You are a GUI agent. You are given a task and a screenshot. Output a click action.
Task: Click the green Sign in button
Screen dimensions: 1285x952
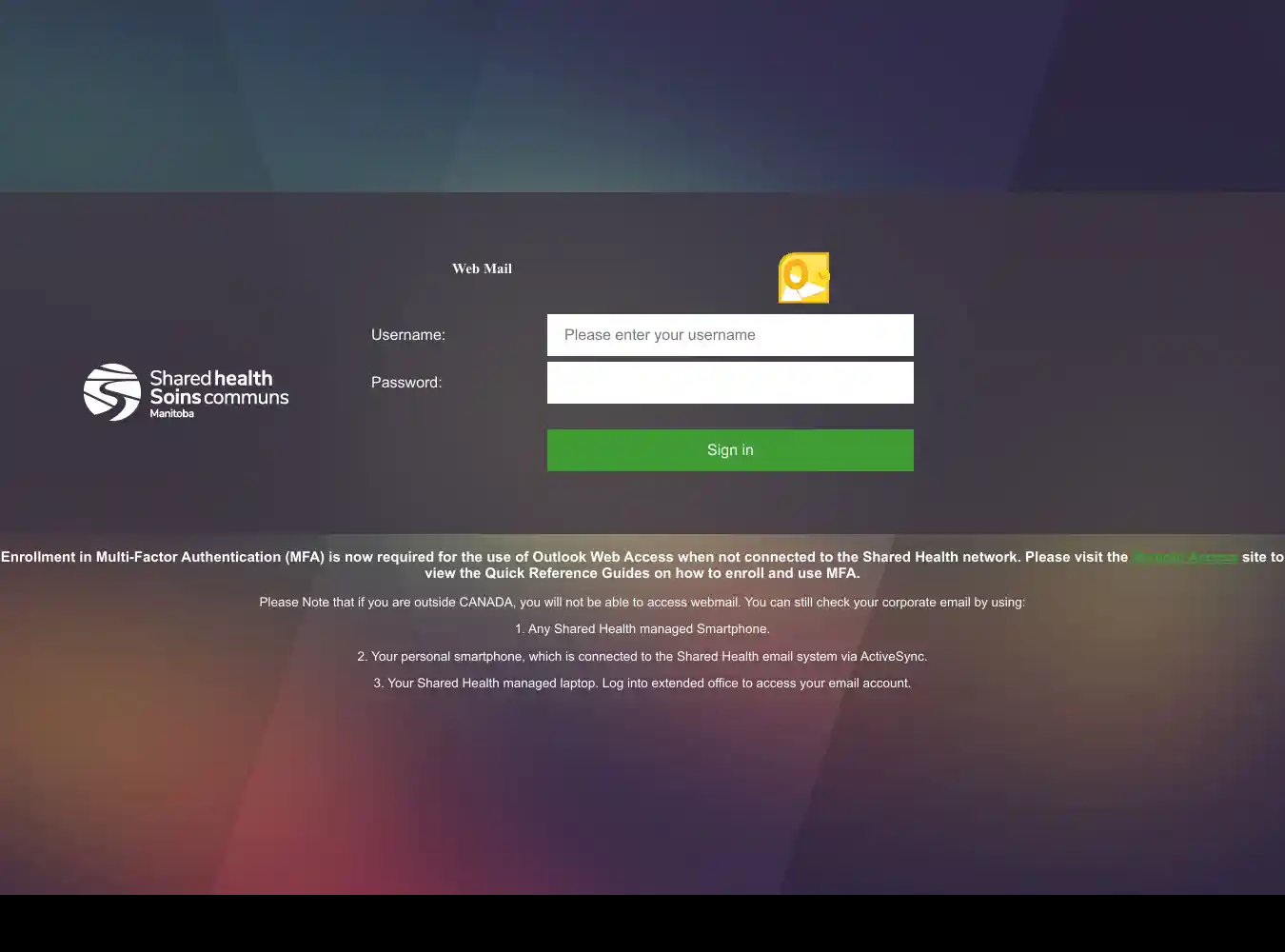pyautogui.click(x=730, y=450)
